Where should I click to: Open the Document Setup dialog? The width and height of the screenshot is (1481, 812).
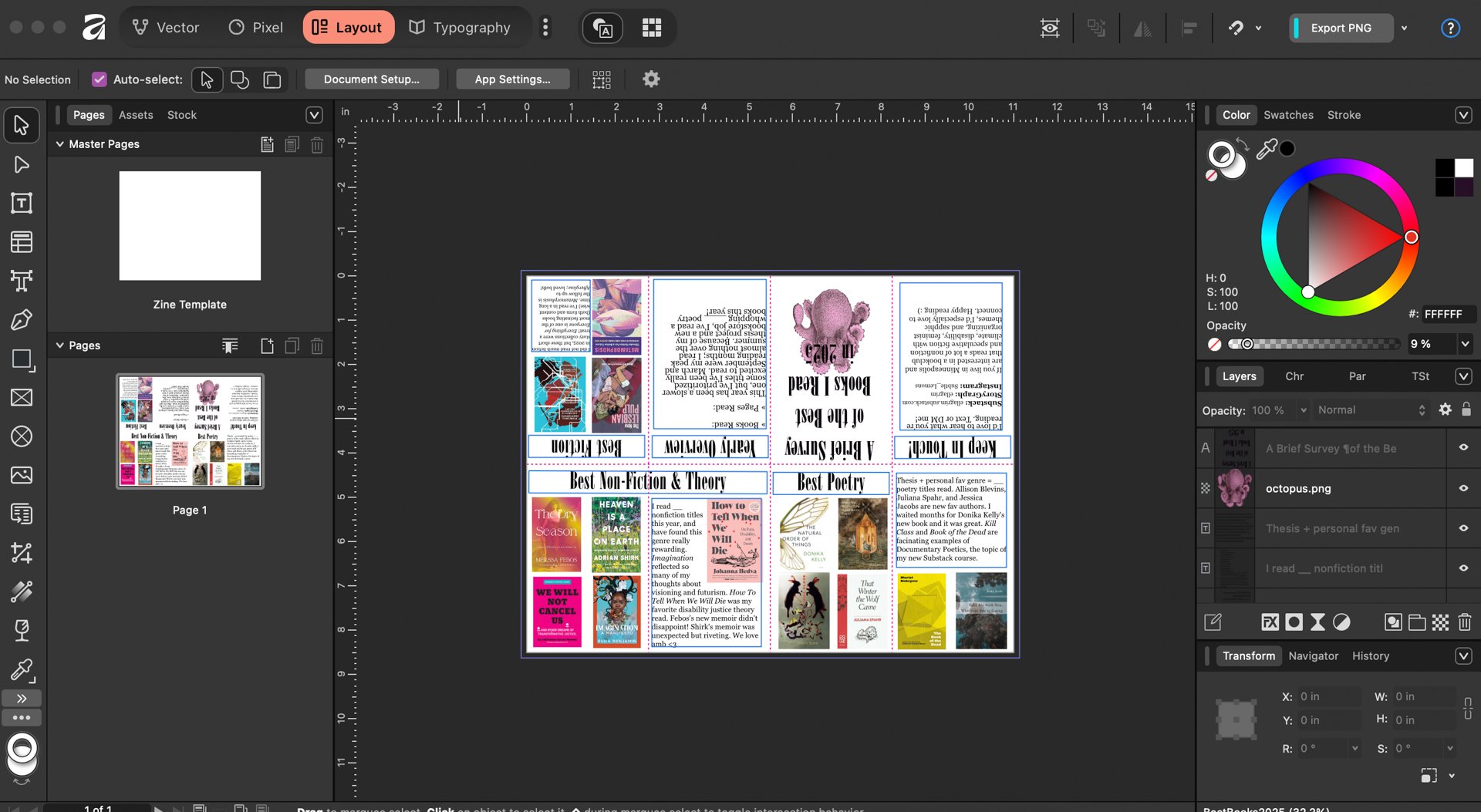click(x=371, y=79)
